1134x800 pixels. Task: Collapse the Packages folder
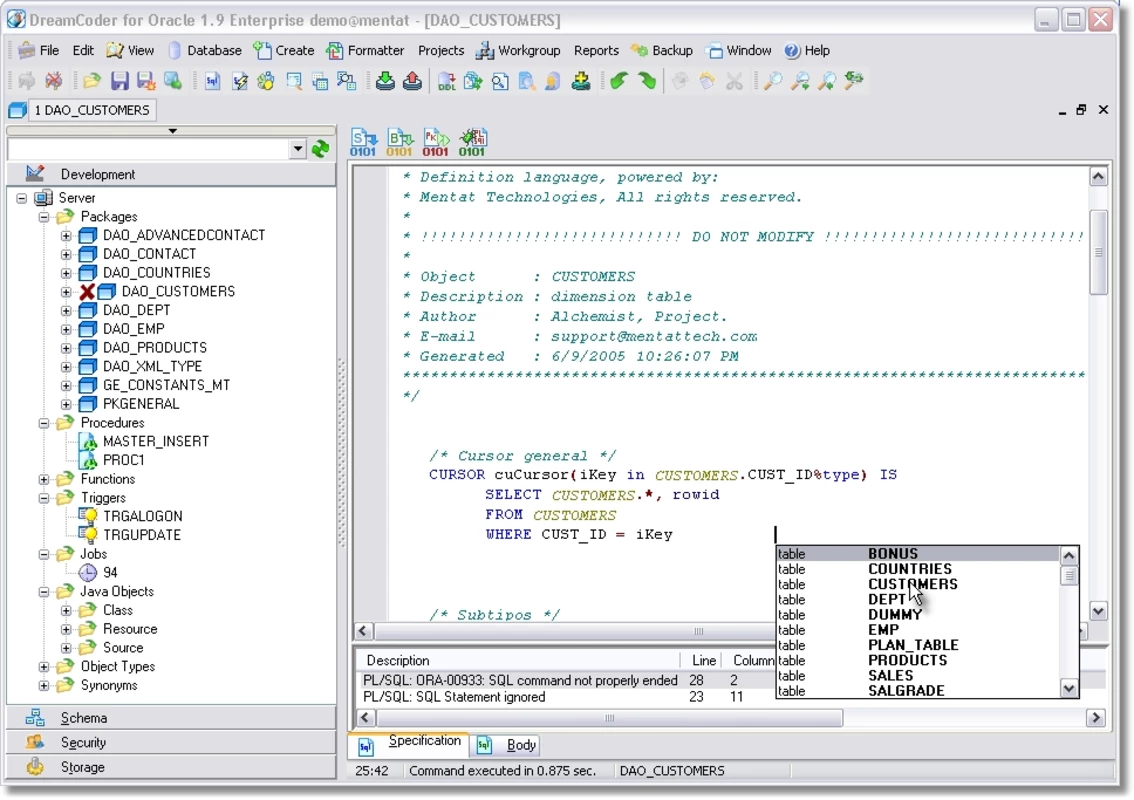(x=44, y=217)
